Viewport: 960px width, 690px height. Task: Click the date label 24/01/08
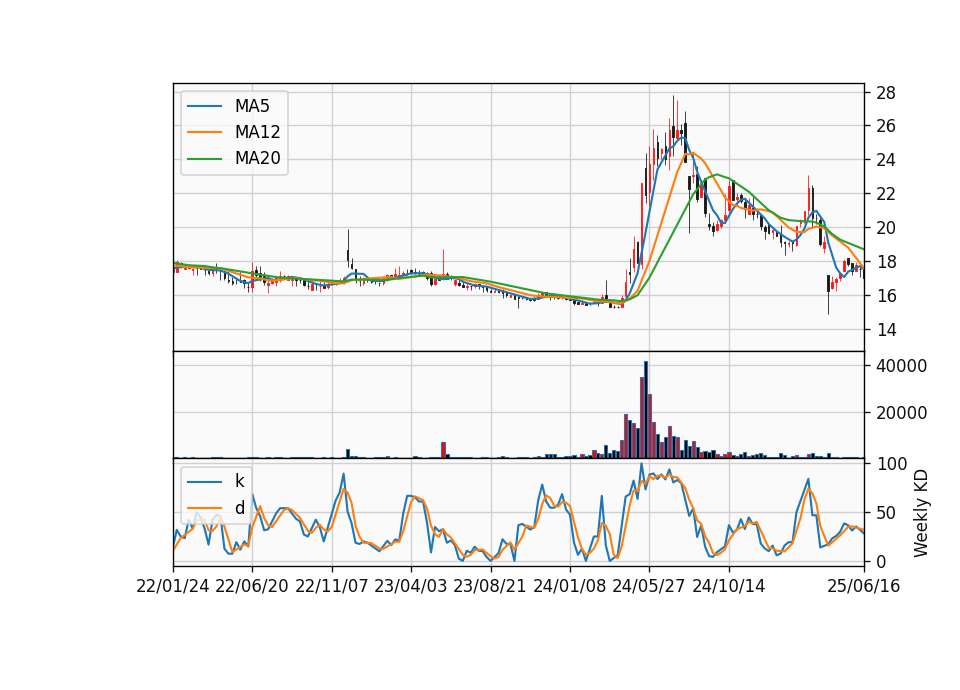(x=569, y=586)
